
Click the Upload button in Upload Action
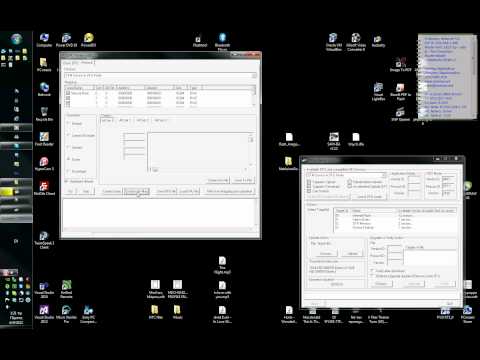click(352, 254)
